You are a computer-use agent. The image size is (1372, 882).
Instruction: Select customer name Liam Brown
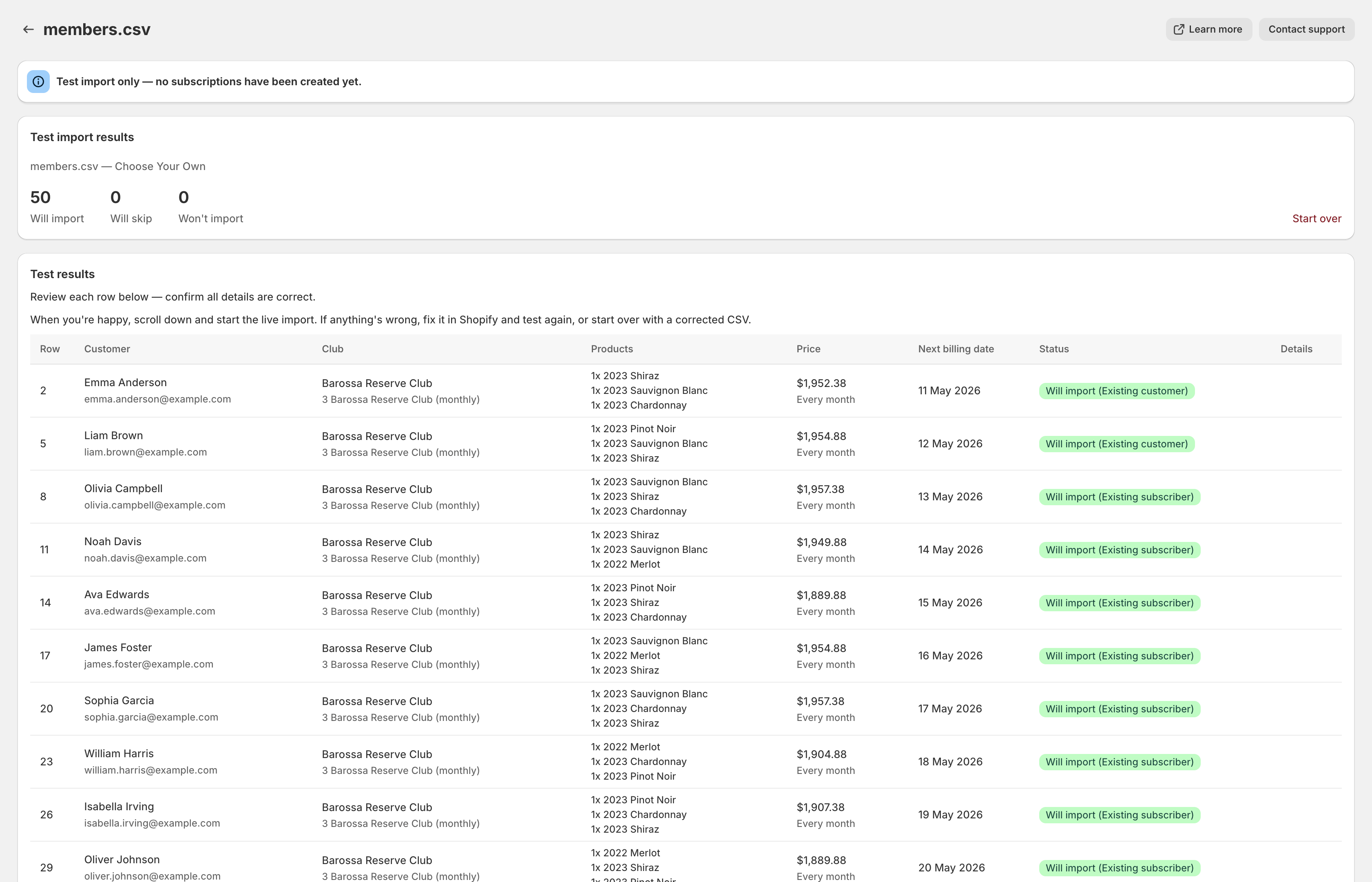coord(113,435)
